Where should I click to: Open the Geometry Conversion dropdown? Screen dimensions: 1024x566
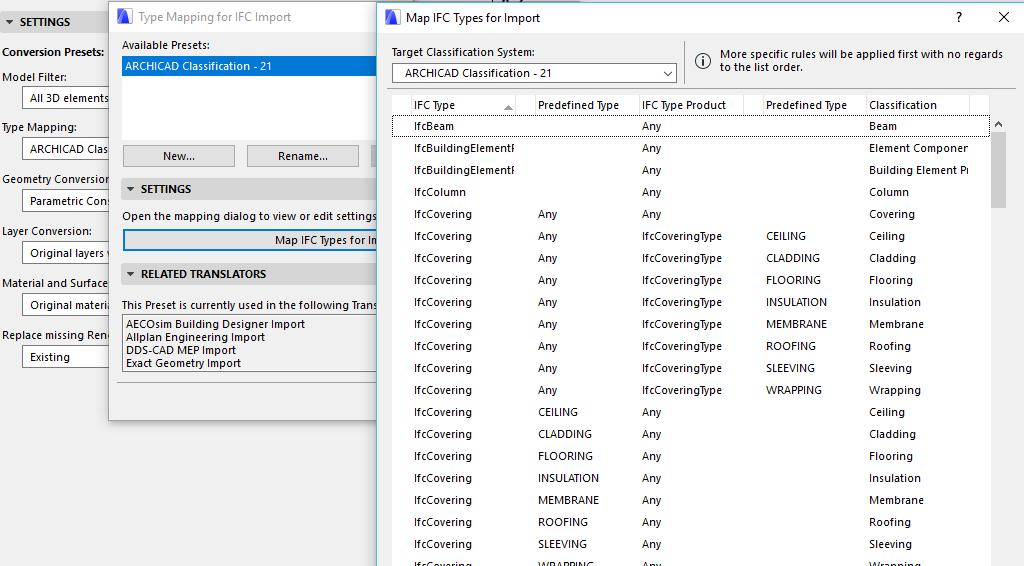click(x=65, y=201)
